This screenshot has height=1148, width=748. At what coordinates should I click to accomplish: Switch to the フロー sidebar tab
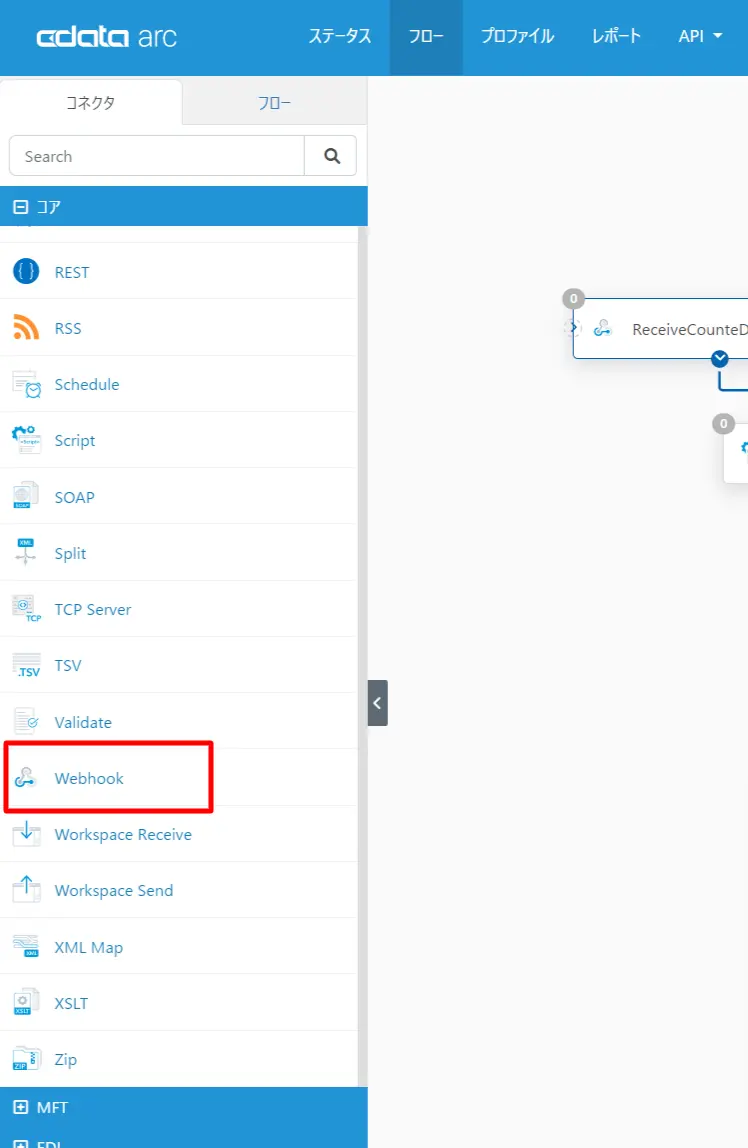(x=274, y=103)
